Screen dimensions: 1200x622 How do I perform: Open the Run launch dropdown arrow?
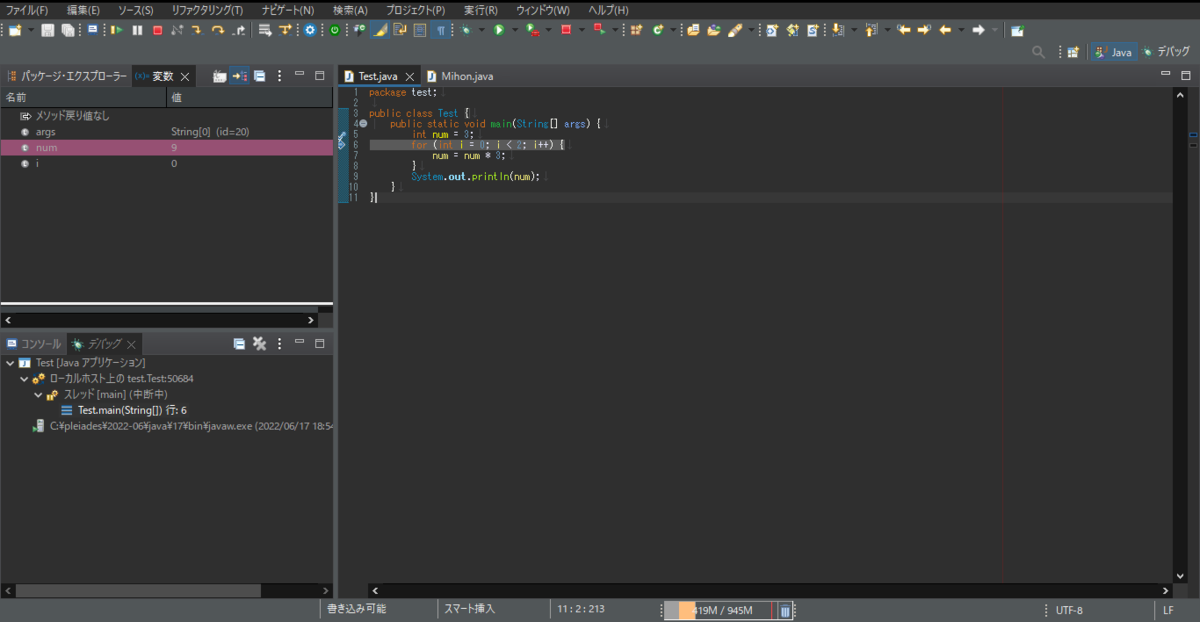(514, 30)
